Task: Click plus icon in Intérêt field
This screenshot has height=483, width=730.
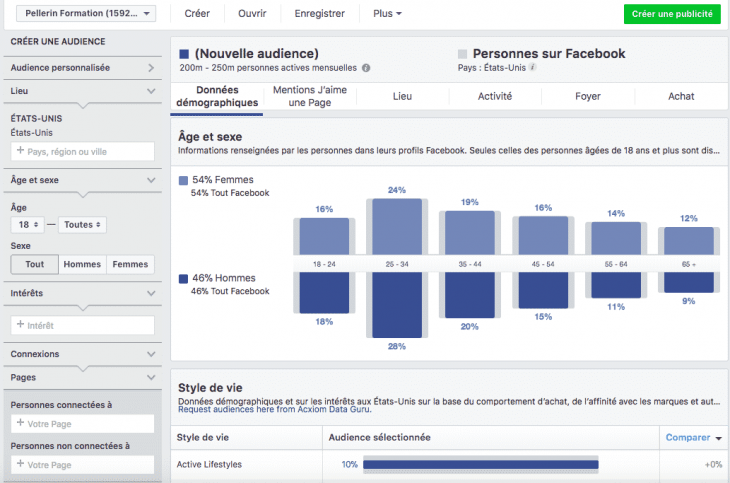Action: (x=21, y=325)
